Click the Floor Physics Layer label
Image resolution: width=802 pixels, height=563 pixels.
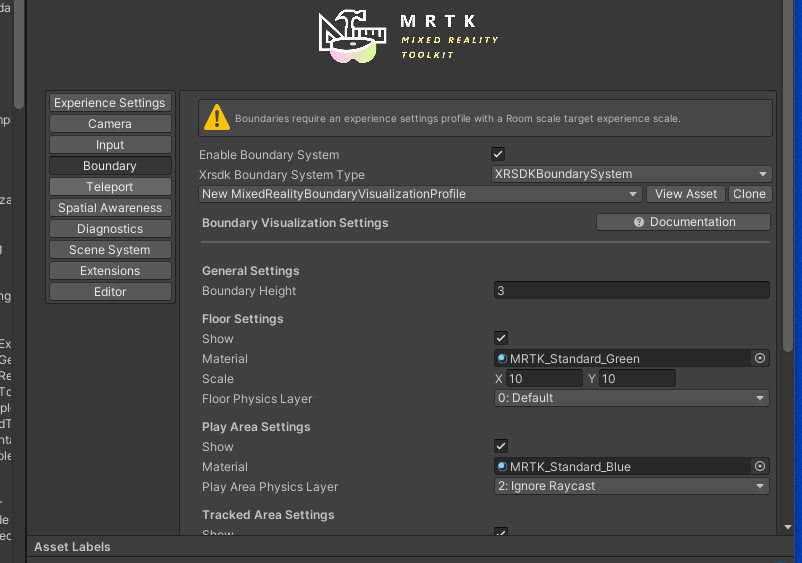click(257, 398)
